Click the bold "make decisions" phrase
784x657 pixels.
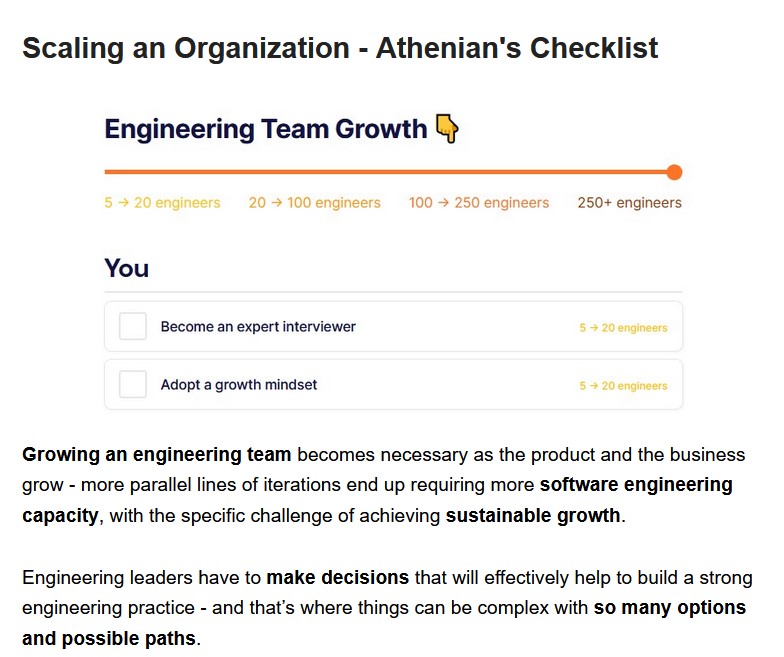coord(338,578)
